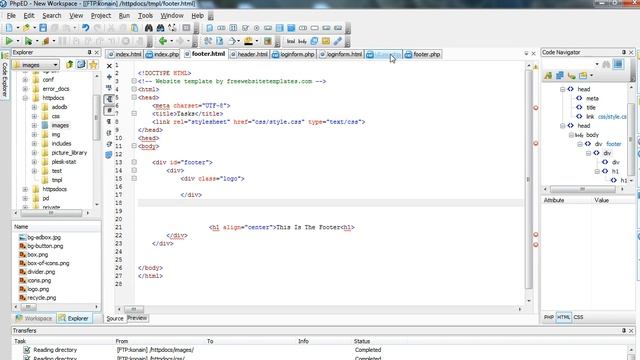
Task: Select the PHP tab in Code Navigator
Action: (549, 317)
